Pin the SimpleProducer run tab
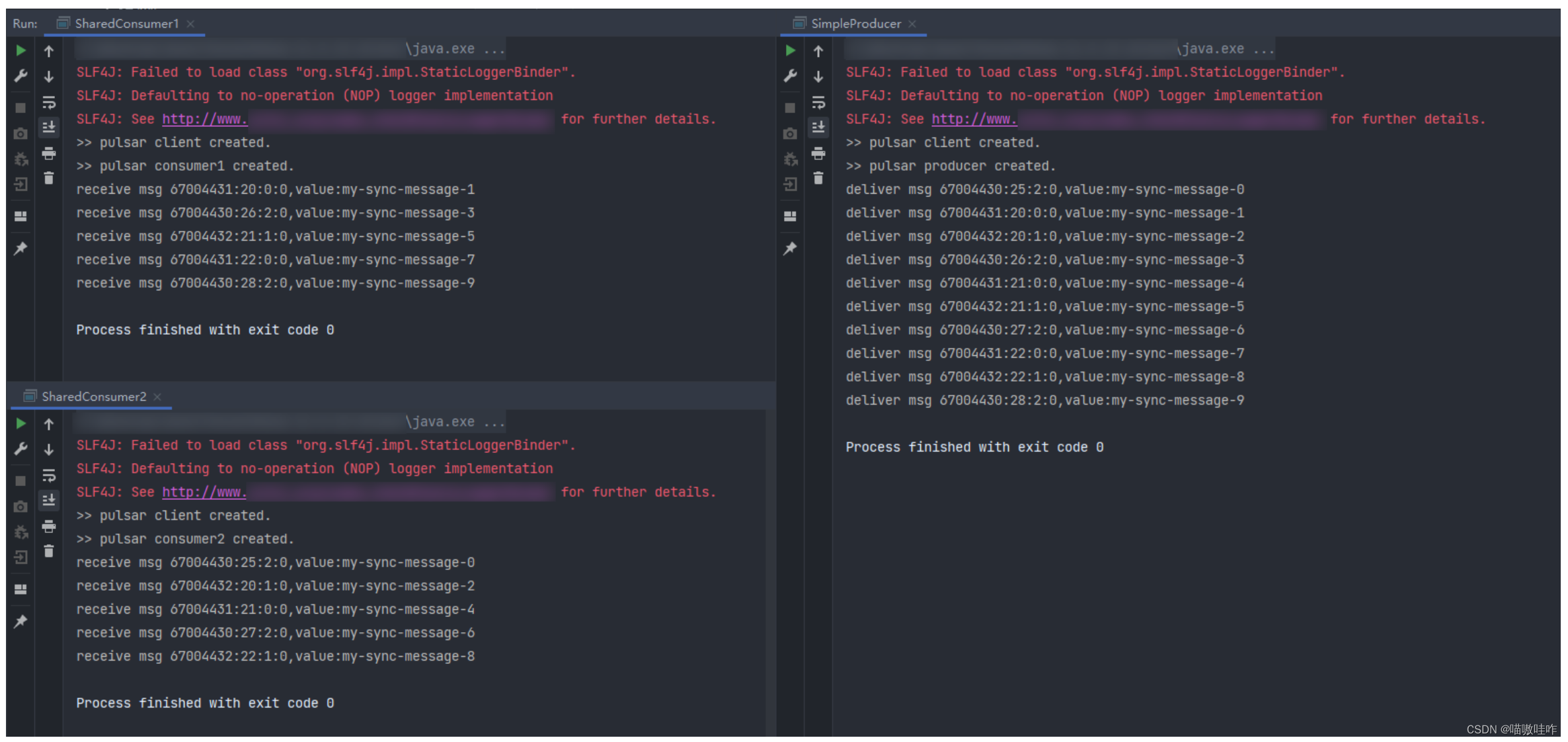1568x742 pixels. [790, 248]
